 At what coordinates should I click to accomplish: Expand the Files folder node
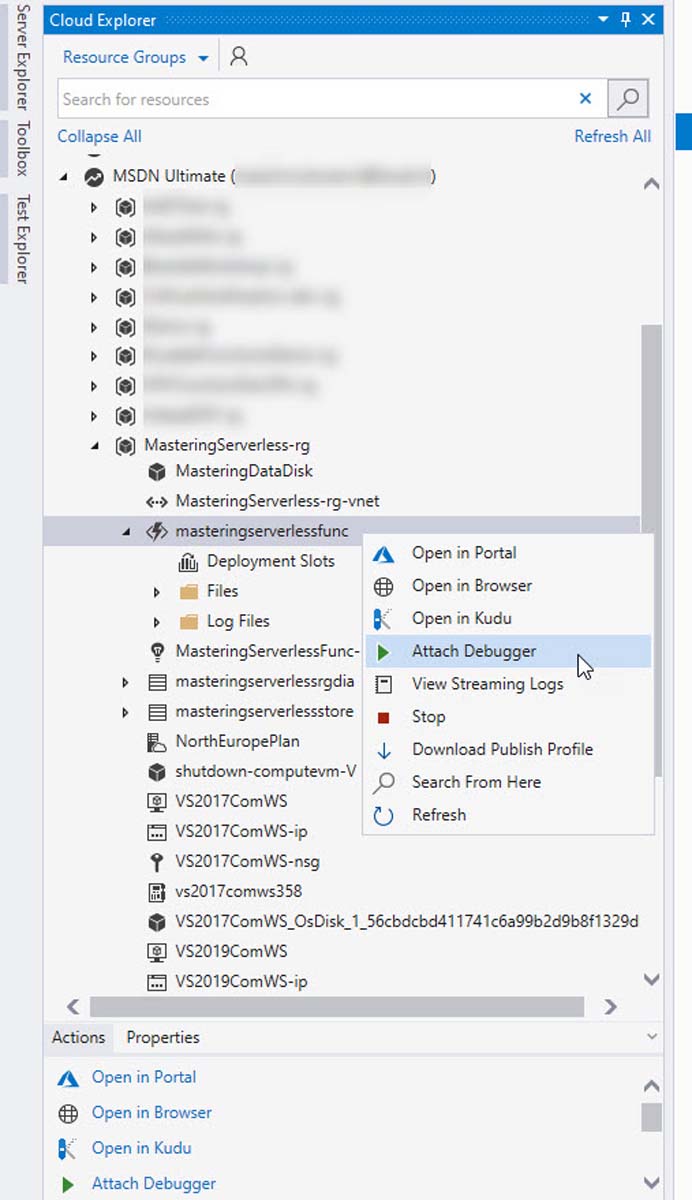156,592
